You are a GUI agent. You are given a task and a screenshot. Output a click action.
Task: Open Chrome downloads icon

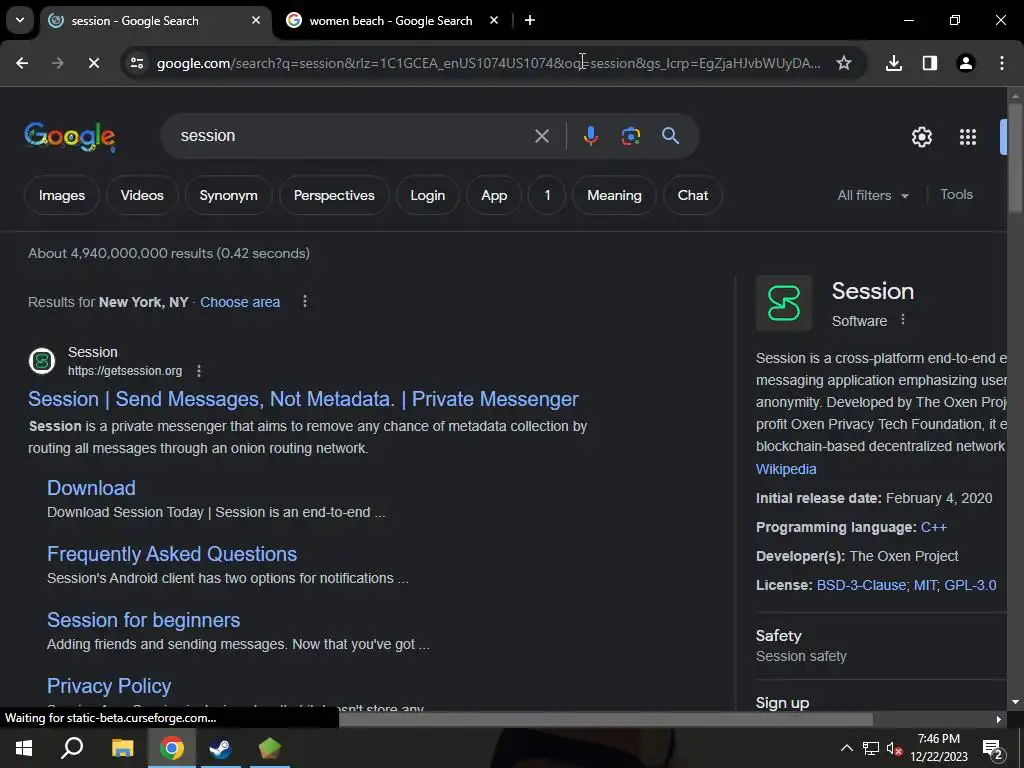coord(894,63)
